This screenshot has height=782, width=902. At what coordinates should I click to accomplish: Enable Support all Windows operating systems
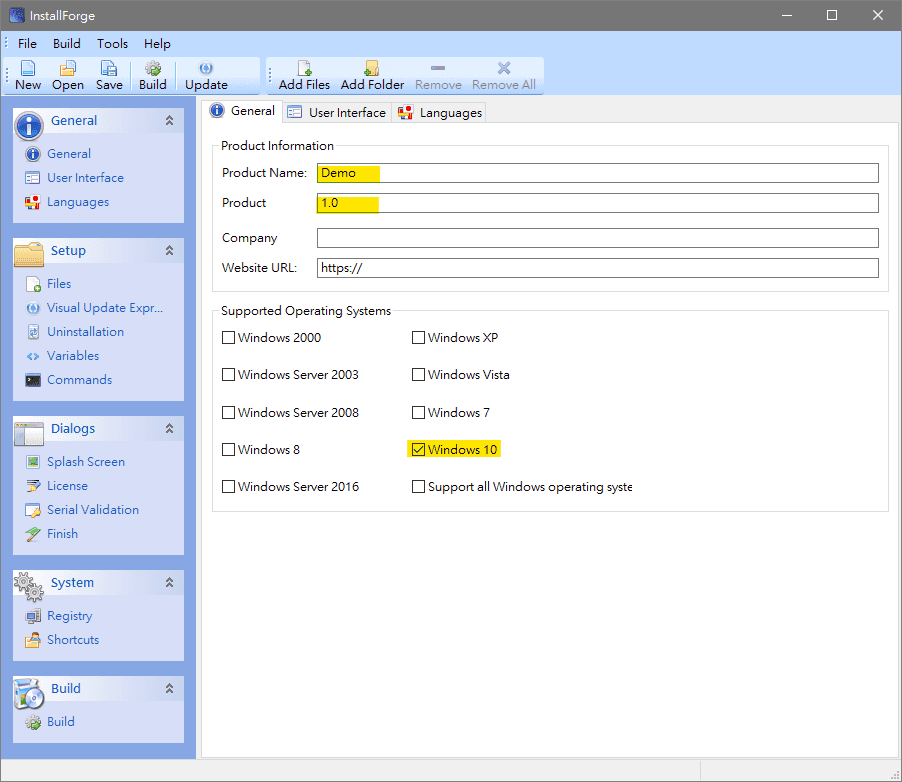pyautogui.click(x=418, y=487)
